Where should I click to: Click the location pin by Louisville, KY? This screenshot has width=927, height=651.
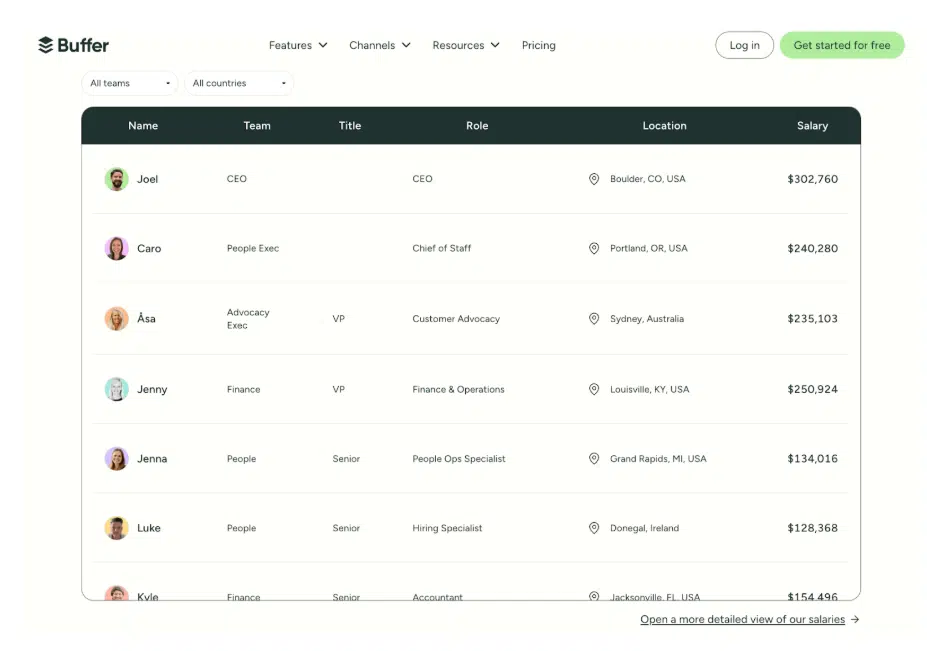[594, 389]
